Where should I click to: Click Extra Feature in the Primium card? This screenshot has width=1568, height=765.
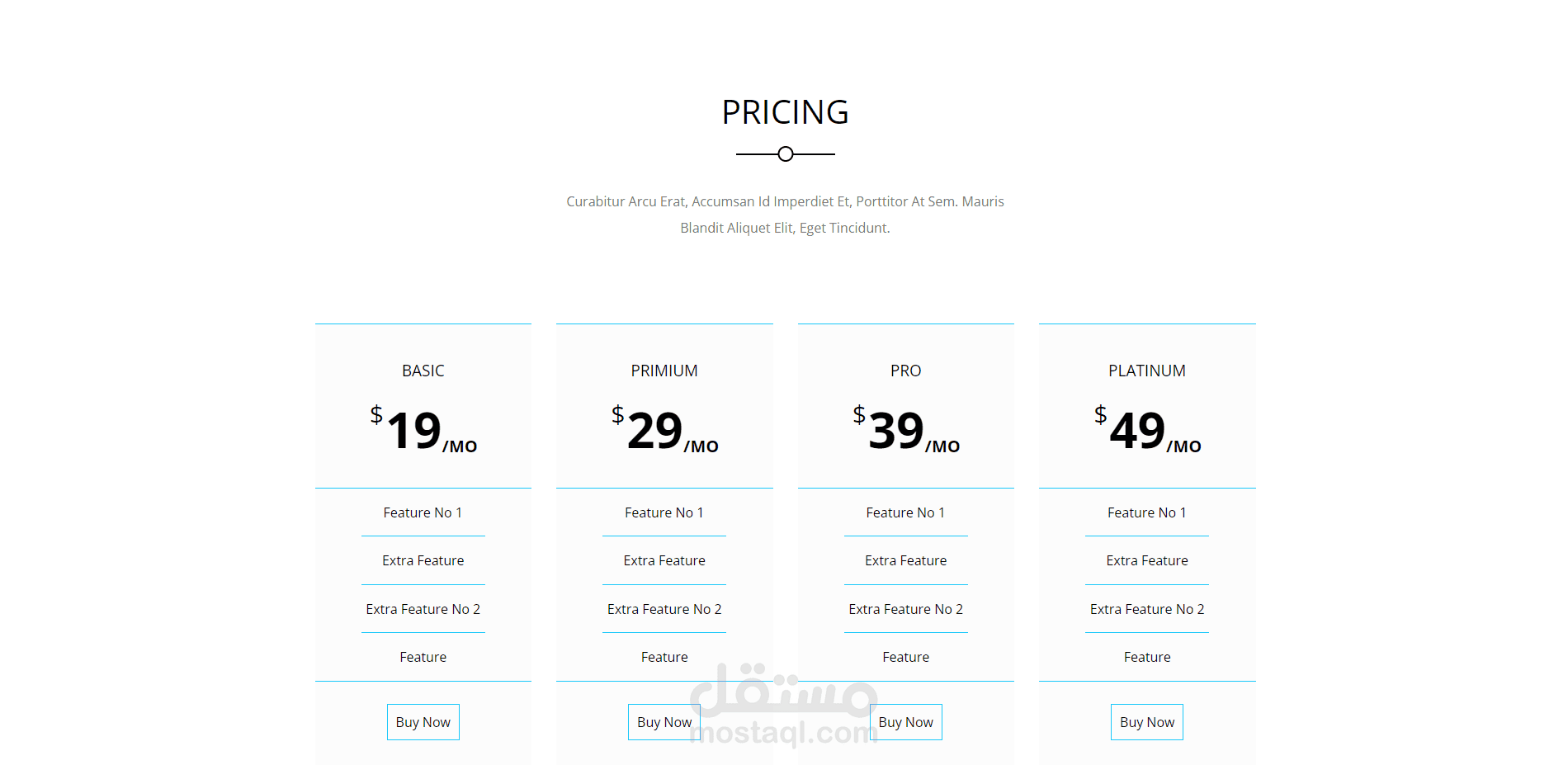pos(664,560)
